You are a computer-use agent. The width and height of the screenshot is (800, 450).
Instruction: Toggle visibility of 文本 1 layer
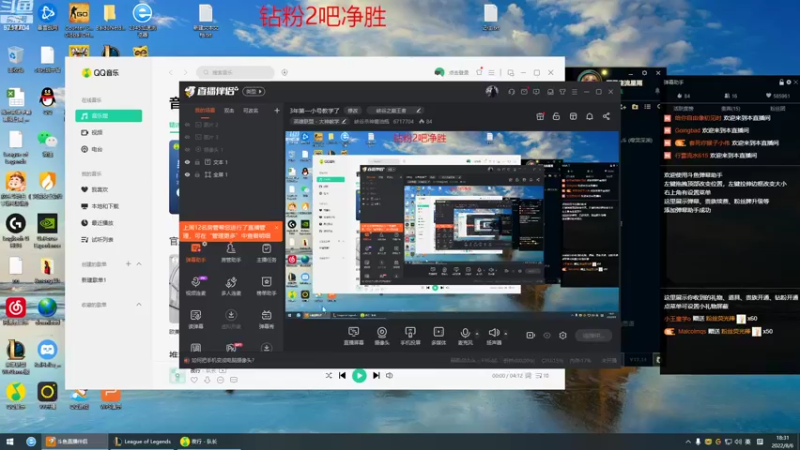point(187,162)
